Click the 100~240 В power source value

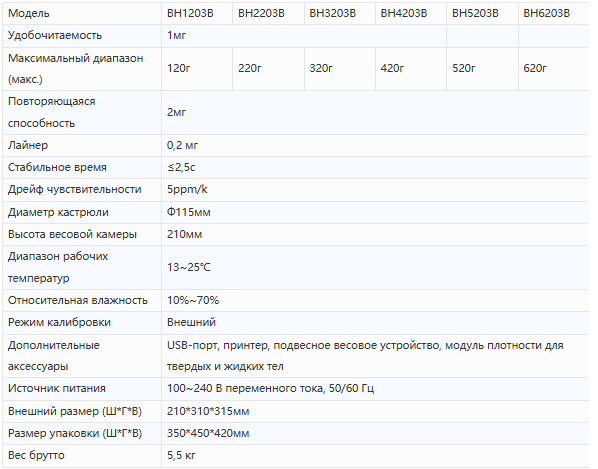pyautogui.click(x=270, y=388)
